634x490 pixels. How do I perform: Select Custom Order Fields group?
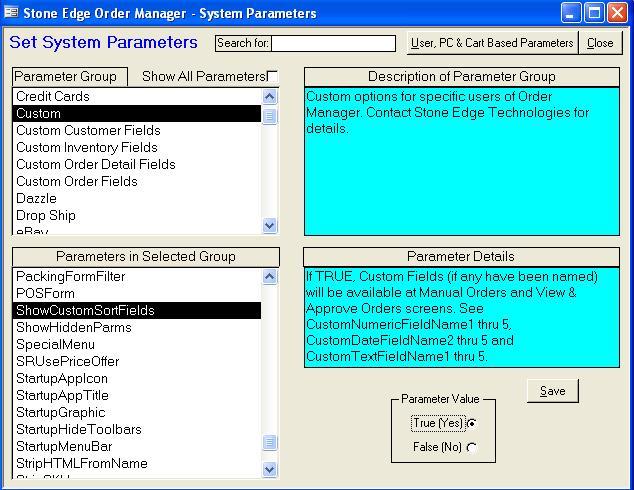(137, 181)
